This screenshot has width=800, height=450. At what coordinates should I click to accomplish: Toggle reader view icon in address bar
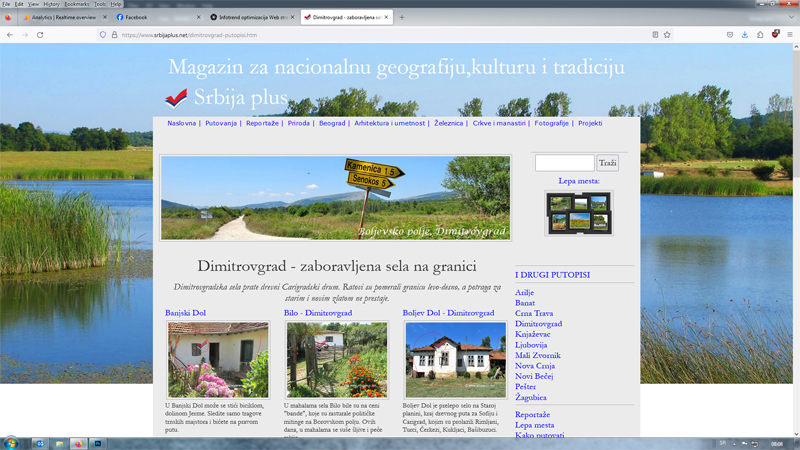coord(655,35)
